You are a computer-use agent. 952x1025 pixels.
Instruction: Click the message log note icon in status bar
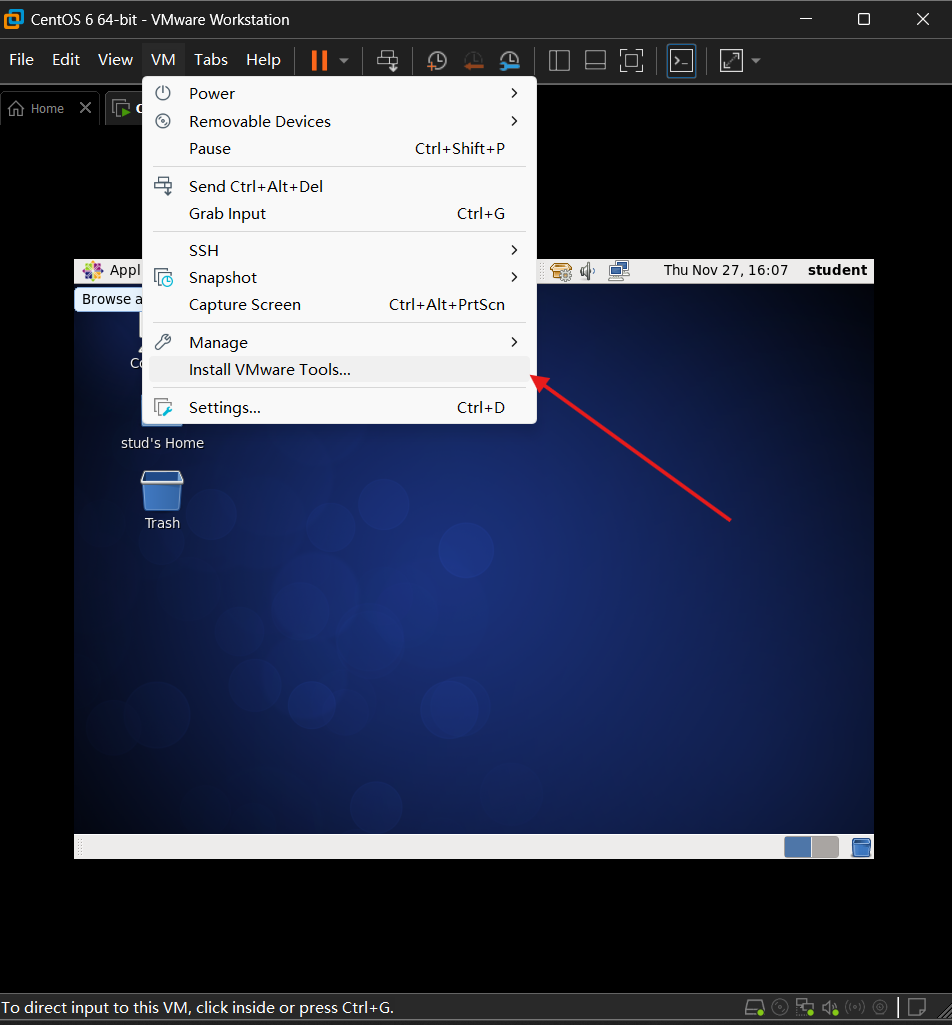[x=917, y=1007]
